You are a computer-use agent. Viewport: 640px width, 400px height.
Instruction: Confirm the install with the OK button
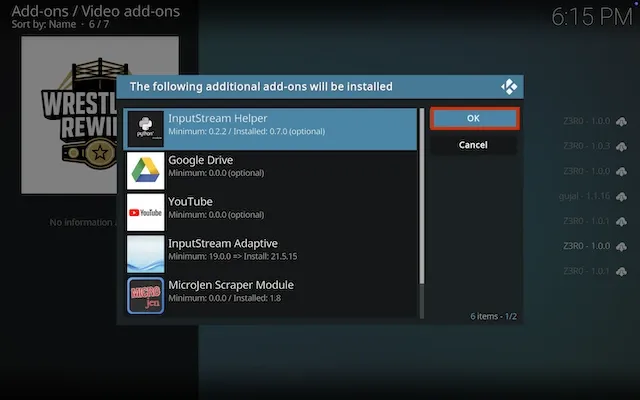[x=474, y=118]
